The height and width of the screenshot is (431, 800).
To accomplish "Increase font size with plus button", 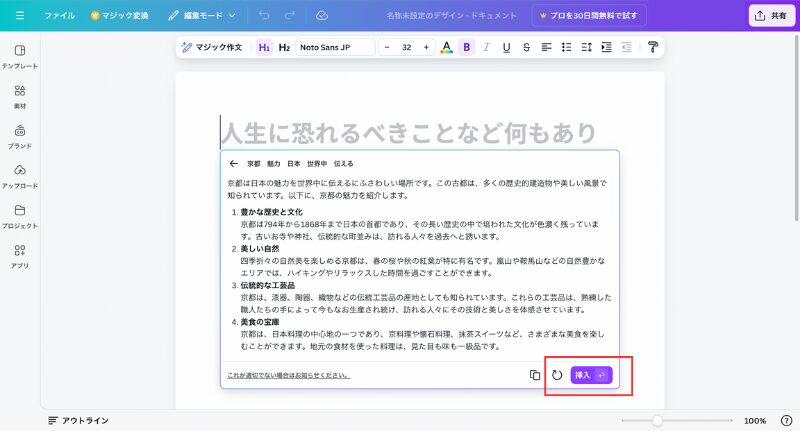I will click(x=426, y=47).
